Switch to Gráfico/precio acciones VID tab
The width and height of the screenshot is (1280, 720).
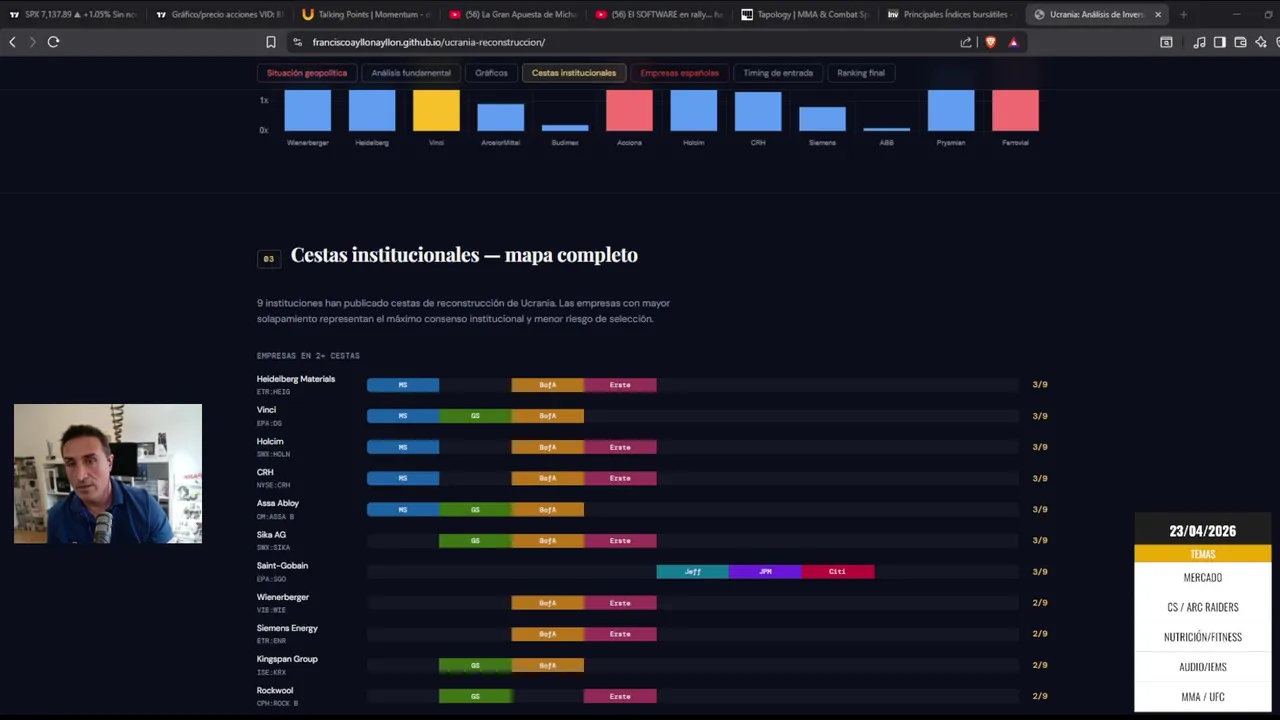pyautogui.click(x=220, y=14)
